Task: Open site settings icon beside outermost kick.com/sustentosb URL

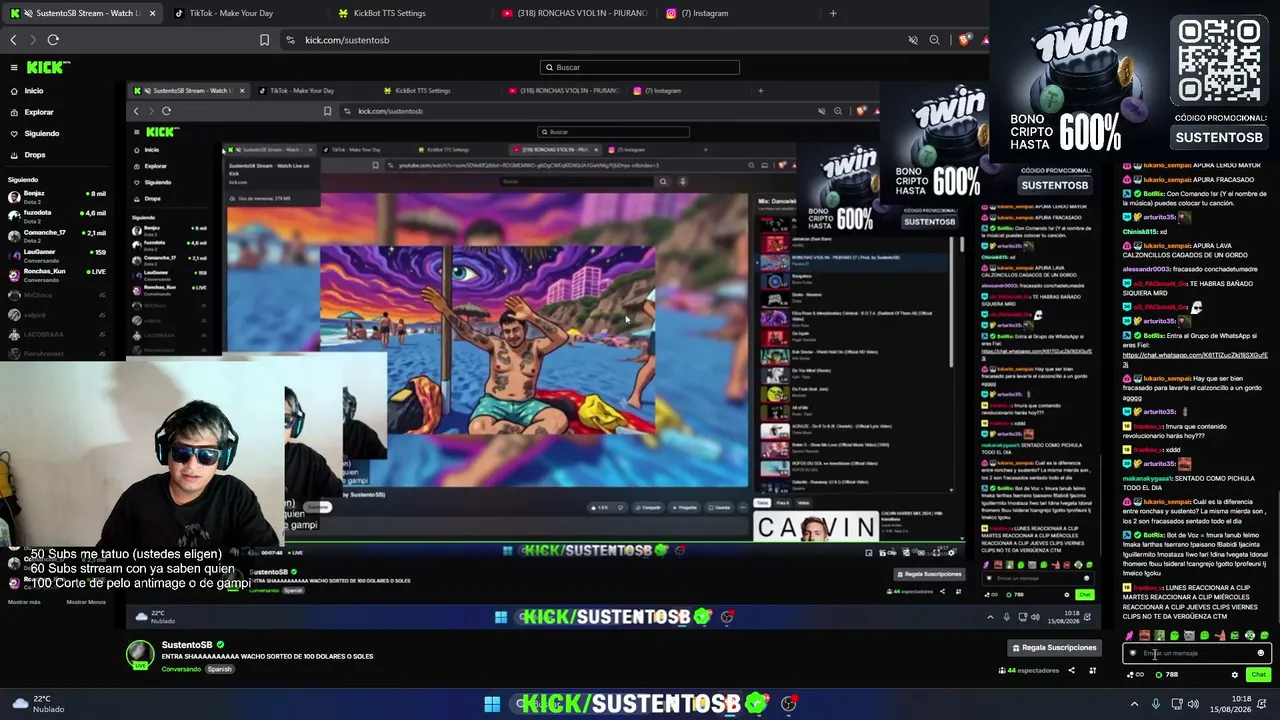Action: pos(290,40)
